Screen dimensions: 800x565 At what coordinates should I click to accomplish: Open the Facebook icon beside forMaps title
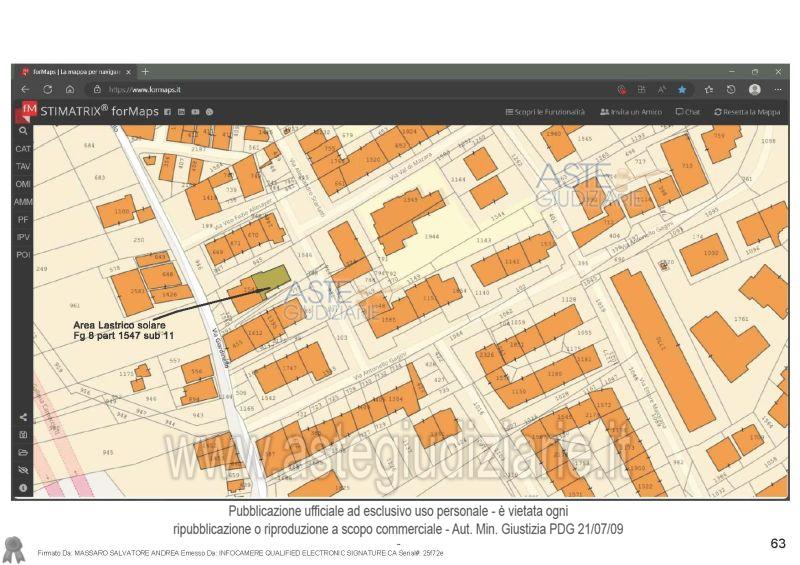click(168, 112)
